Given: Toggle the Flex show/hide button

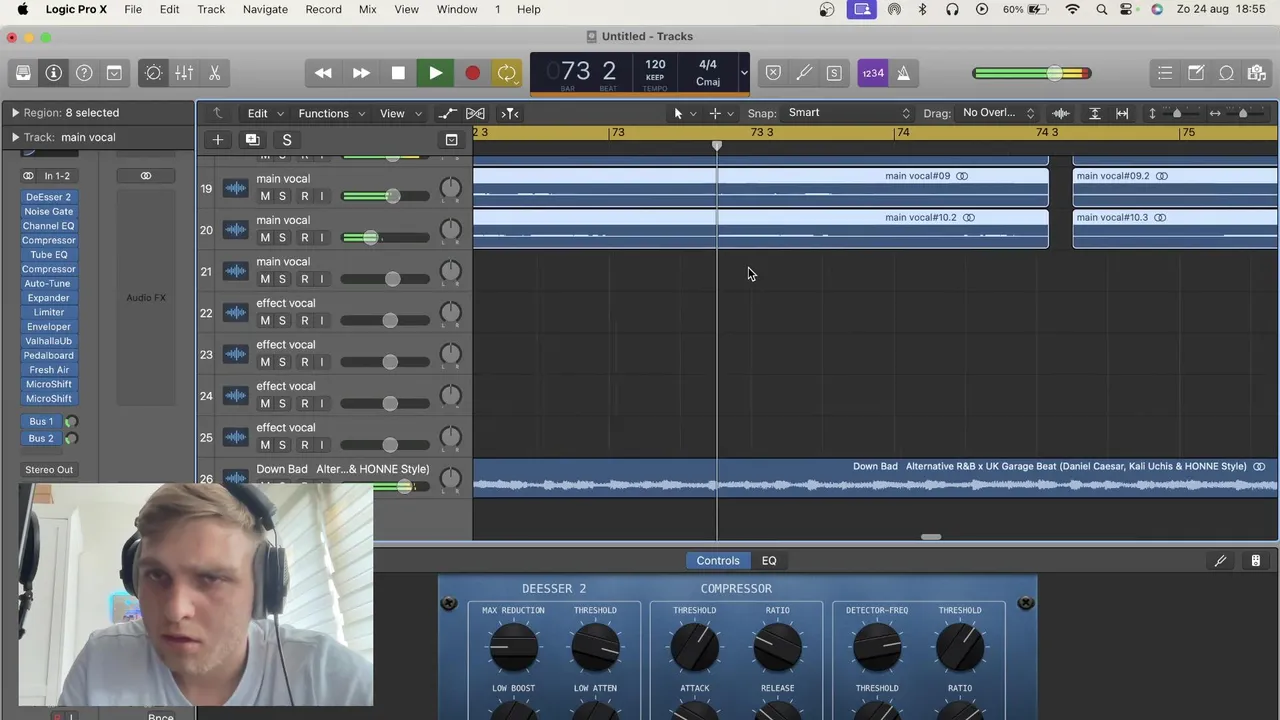Looking at the screenshot, I should (476, 114).
